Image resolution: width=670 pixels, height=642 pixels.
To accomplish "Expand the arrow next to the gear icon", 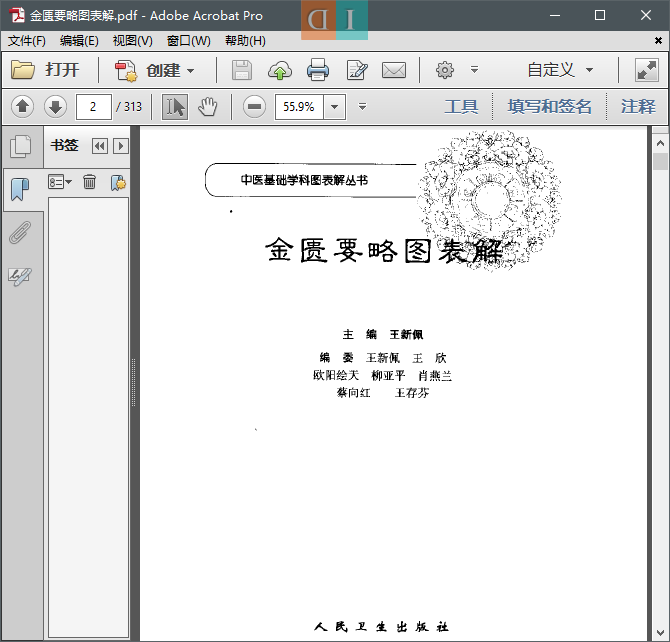I will point(474,69).
